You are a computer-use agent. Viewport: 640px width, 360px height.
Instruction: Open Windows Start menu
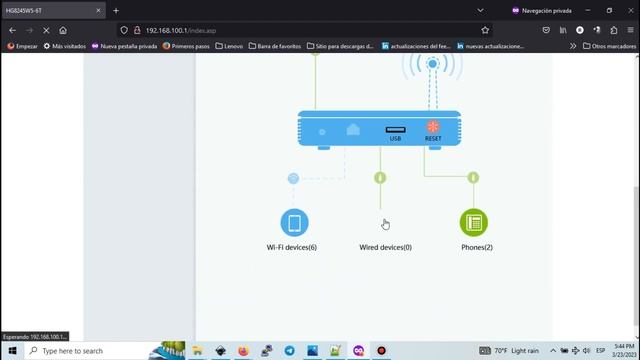tap(12, 351)
